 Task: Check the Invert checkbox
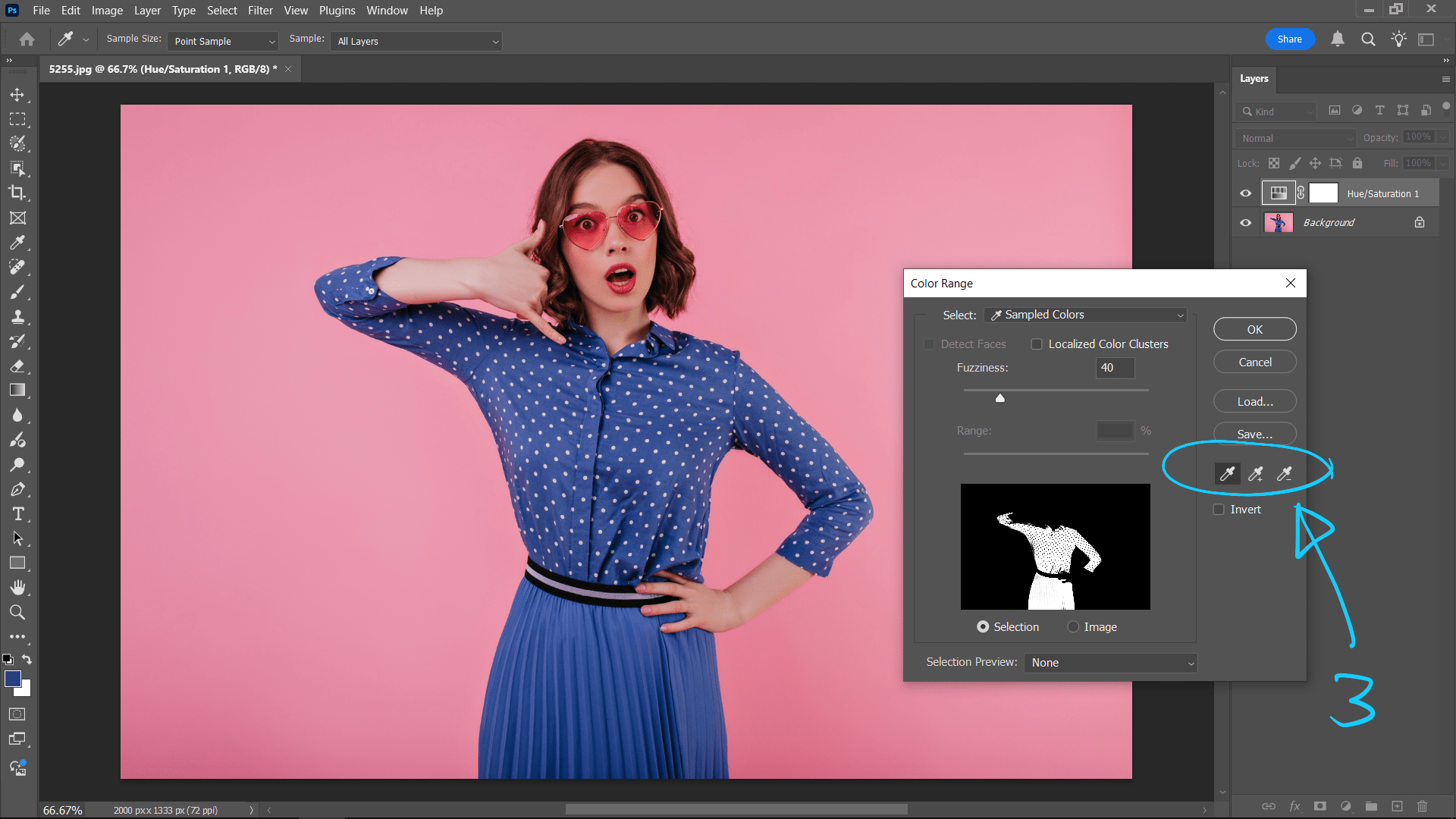coord(1219,510)
